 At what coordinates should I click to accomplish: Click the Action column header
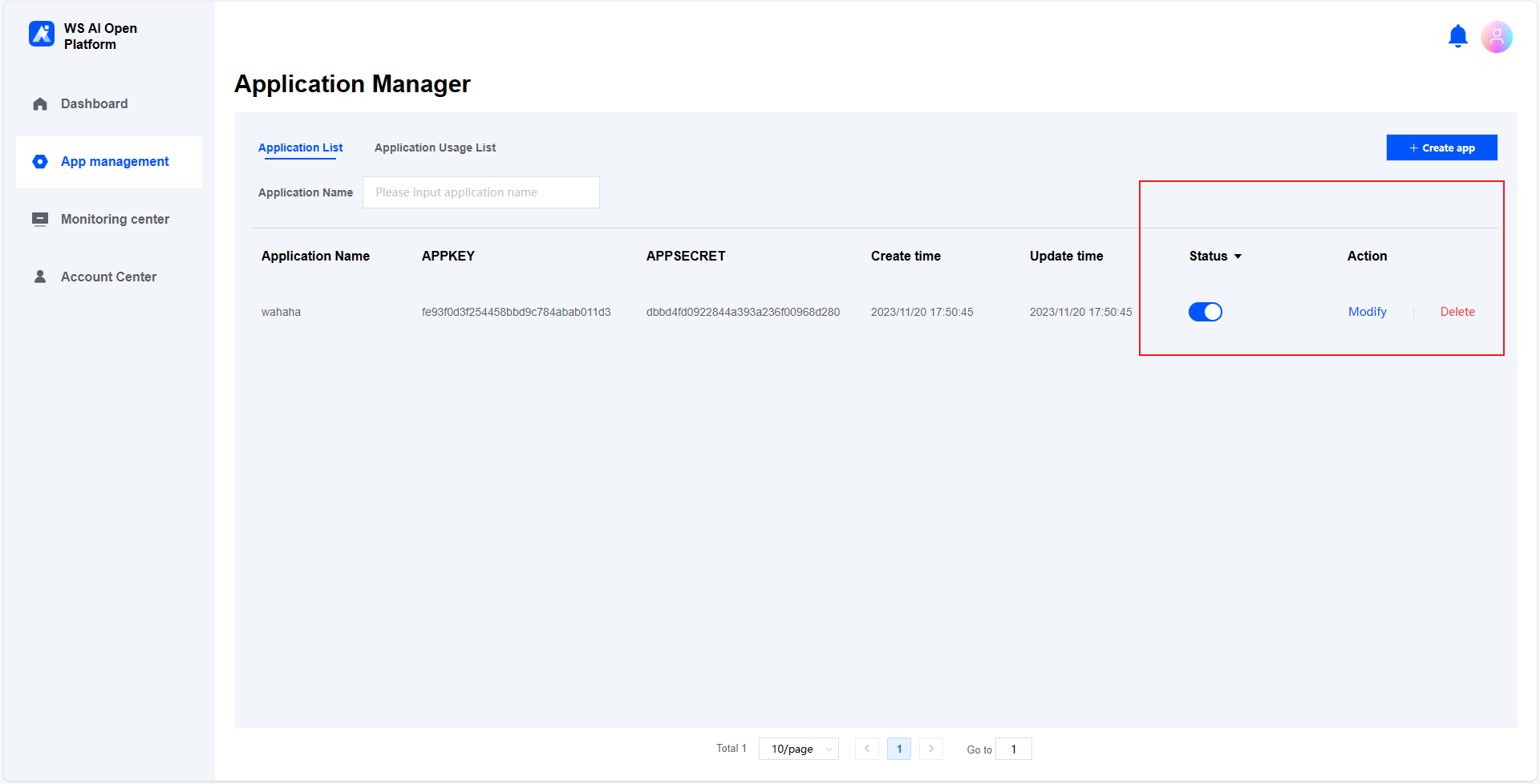coord(1367,256)
